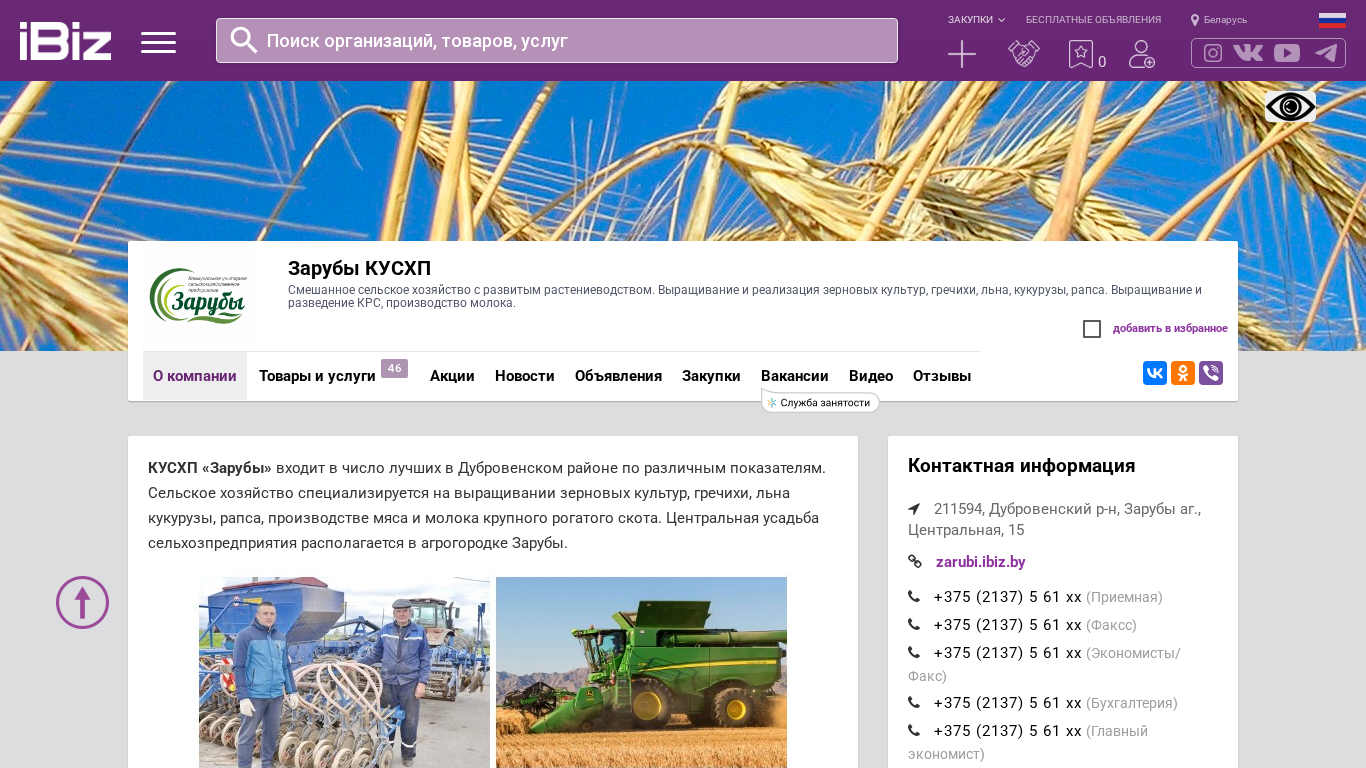Click the Зарубы company logo

[x=198, y=296]
